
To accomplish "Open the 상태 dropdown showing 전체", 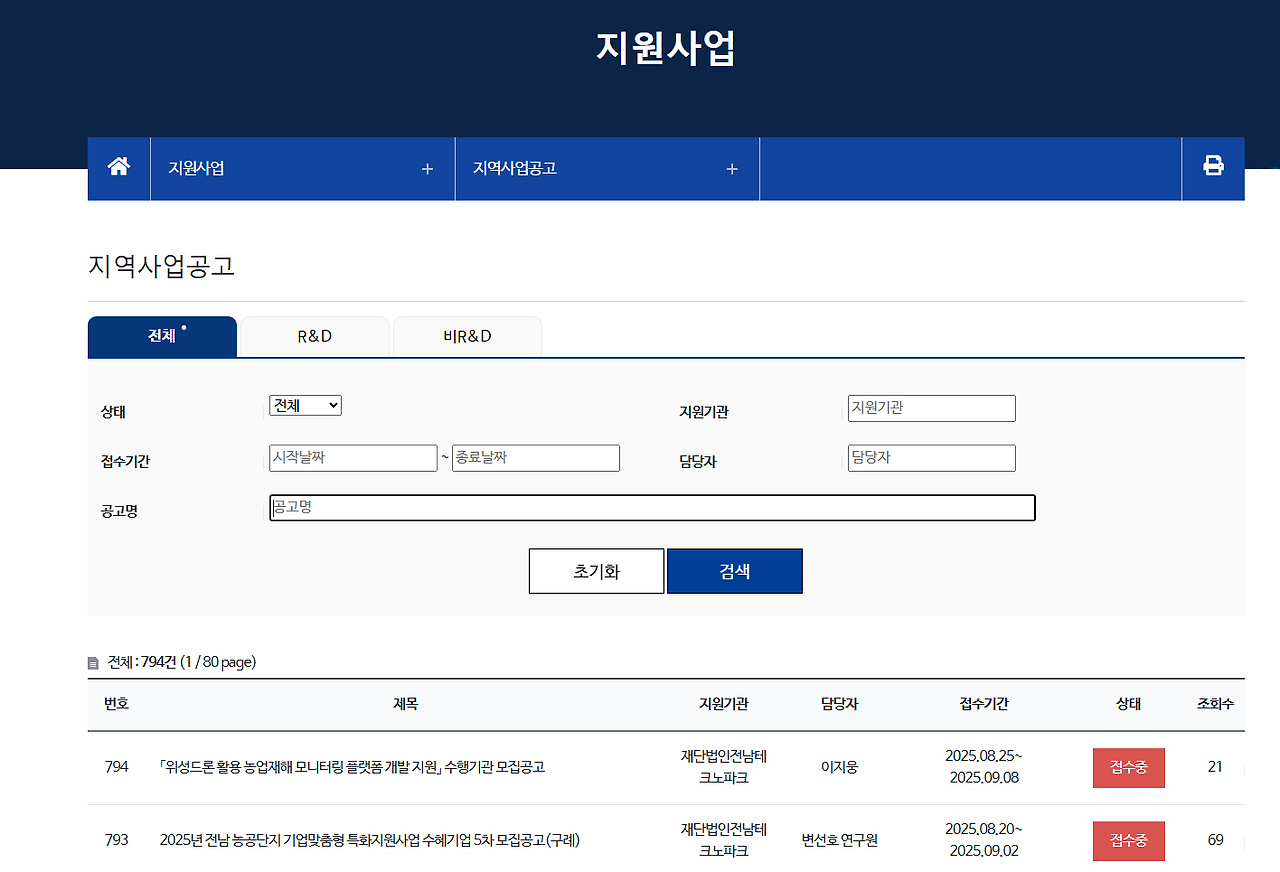I will pos(305,405).
